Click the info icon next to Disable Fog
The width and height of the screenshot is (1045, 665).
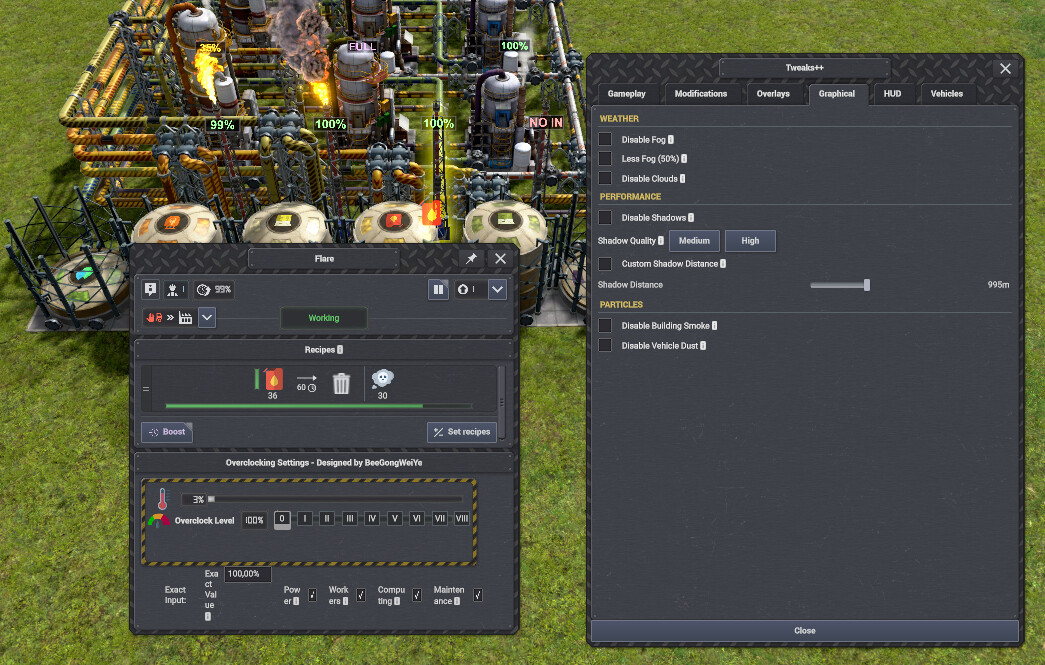[671, 140]
